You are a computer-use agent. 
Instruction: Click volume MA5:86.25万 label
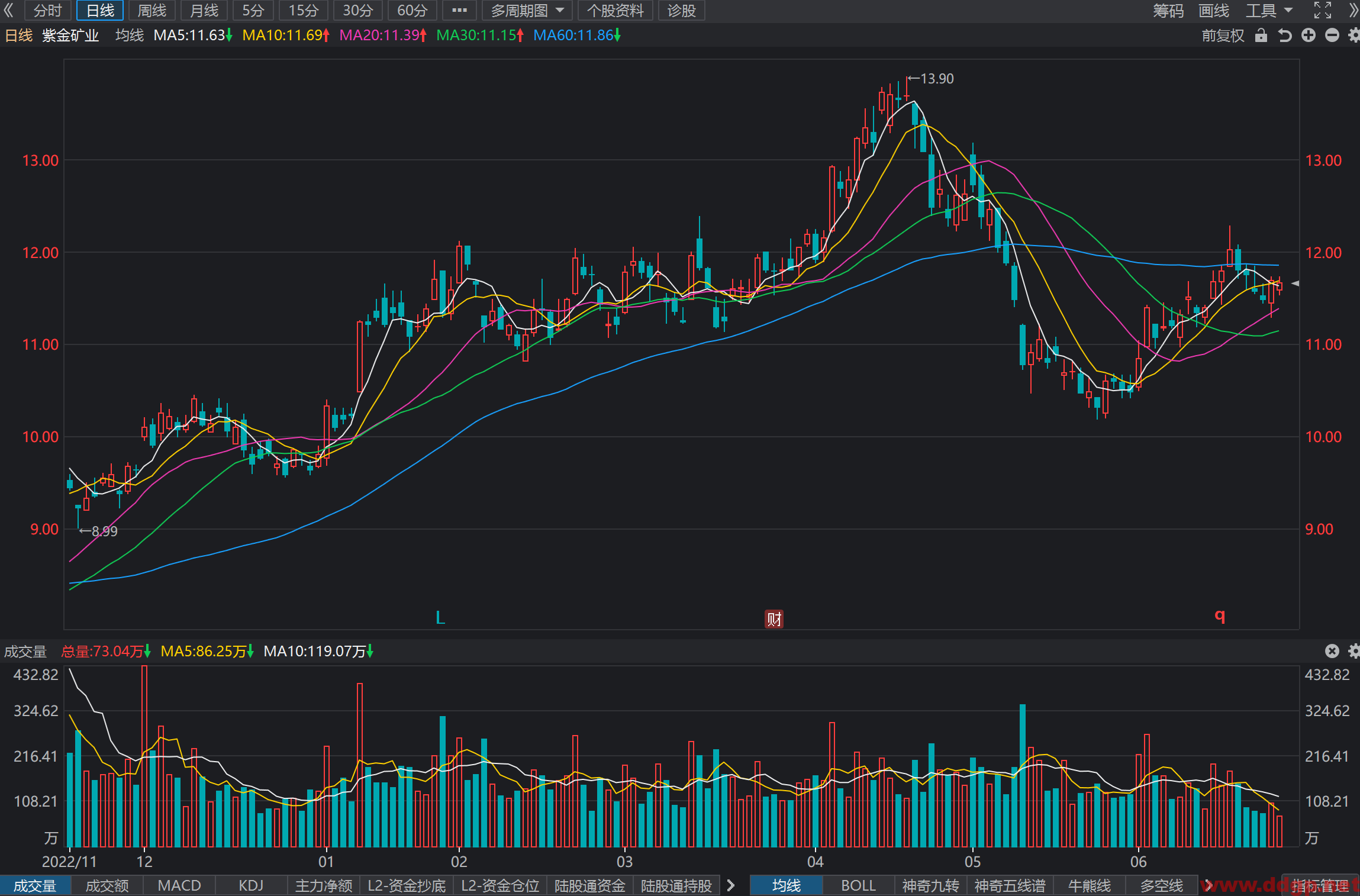tap(207, 651)
